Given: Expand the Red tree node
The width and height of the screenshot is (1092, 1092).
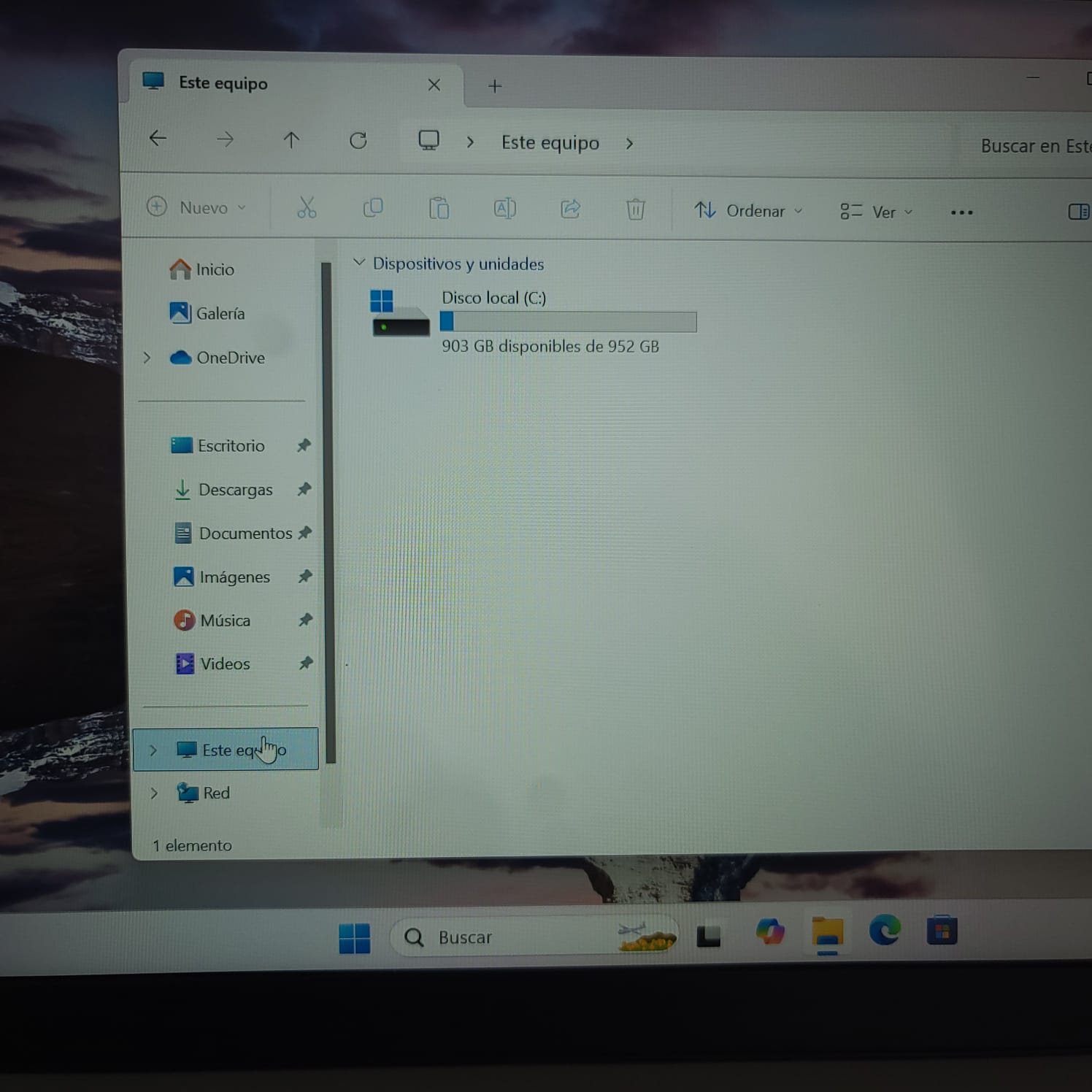Looking at the screenshot, I should tap(154, 793).
